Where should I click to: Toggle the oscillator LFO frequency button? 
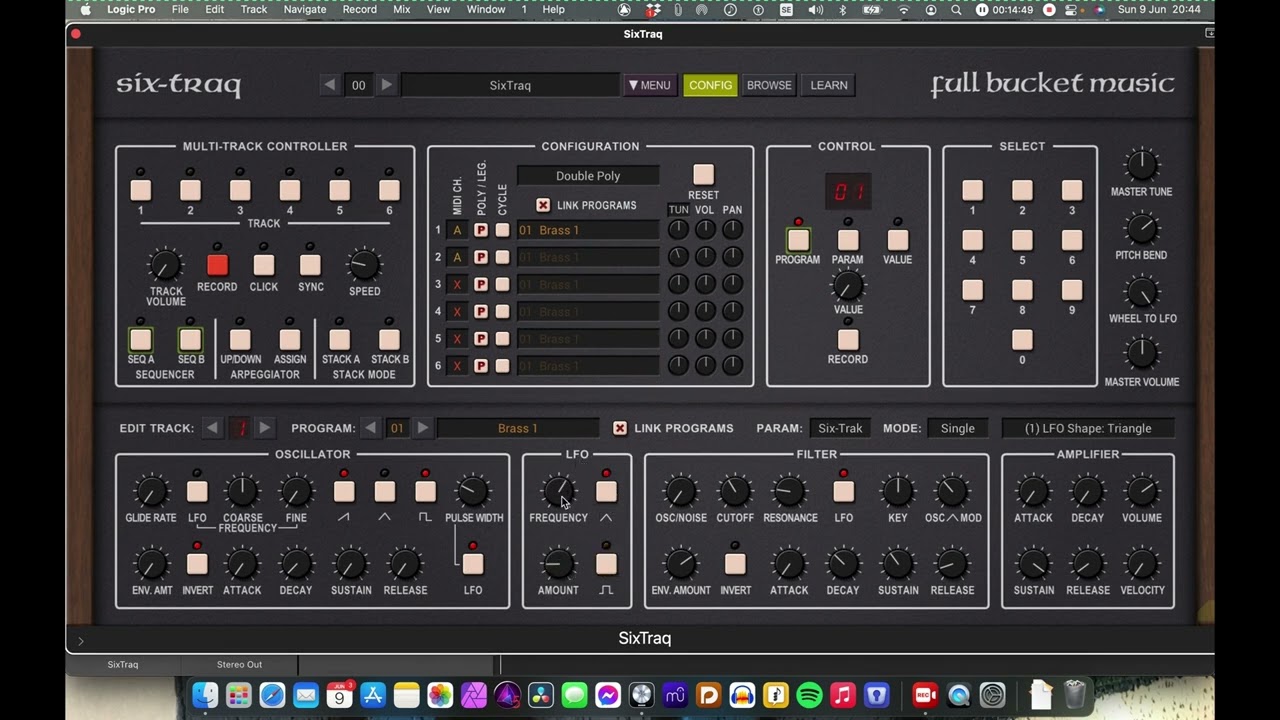(197, 491)
